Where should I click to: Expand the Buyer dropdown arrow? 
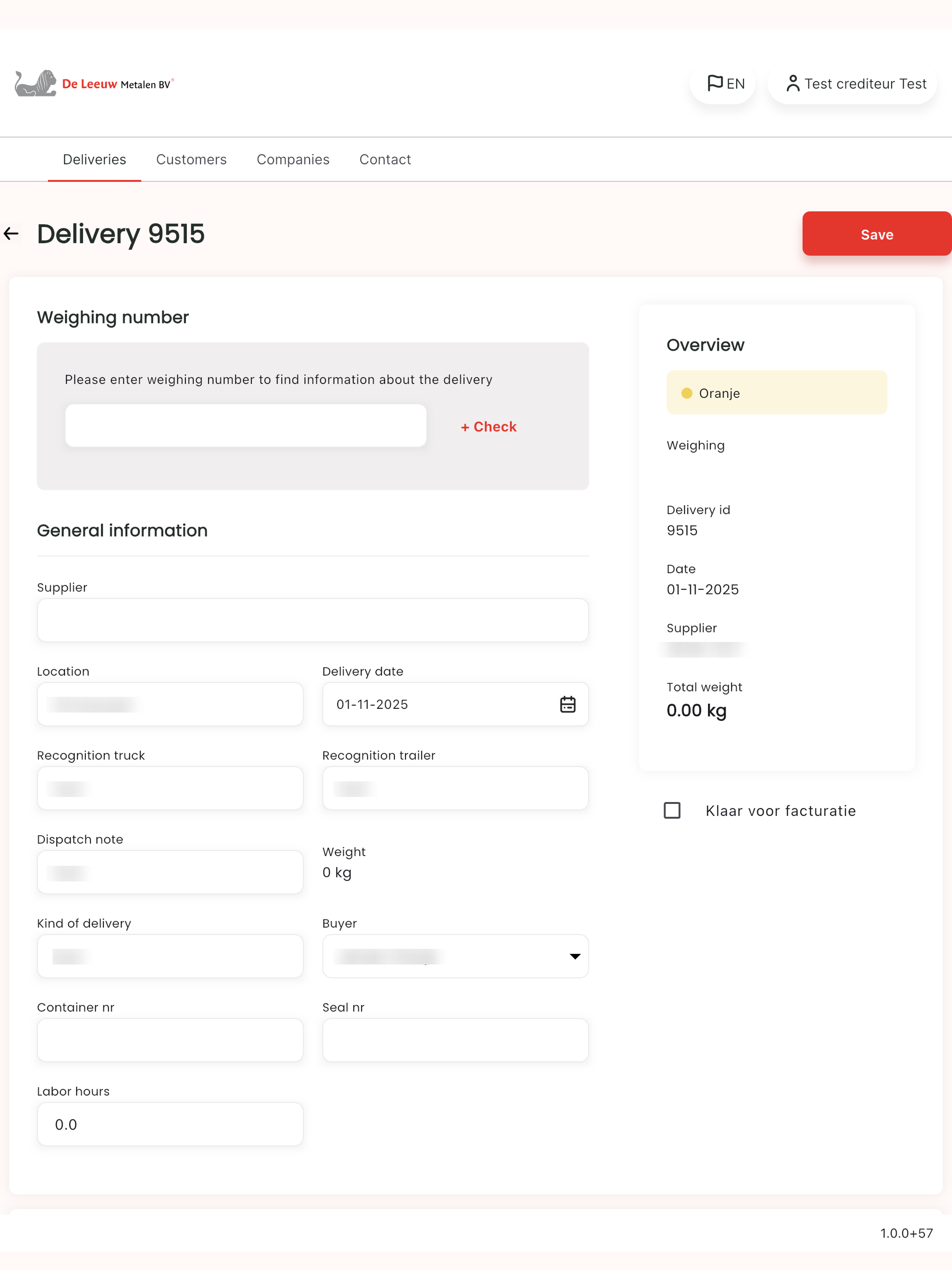click(574, 957)
